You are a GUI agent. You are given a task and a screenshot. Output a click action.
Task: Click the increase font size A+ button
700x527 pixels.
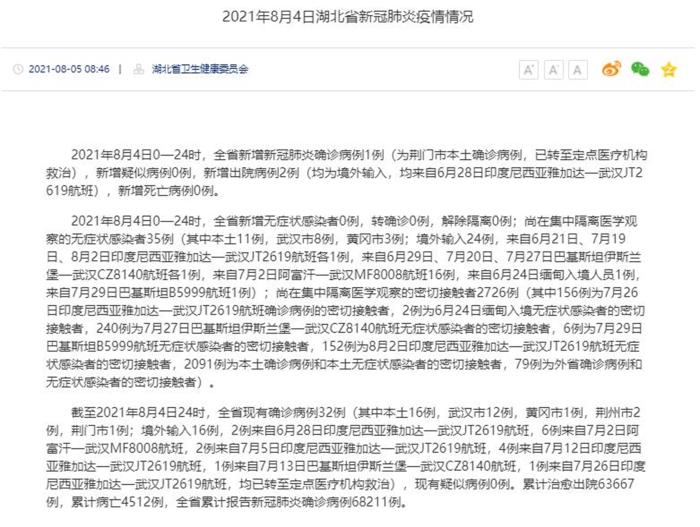click(529, 69)
